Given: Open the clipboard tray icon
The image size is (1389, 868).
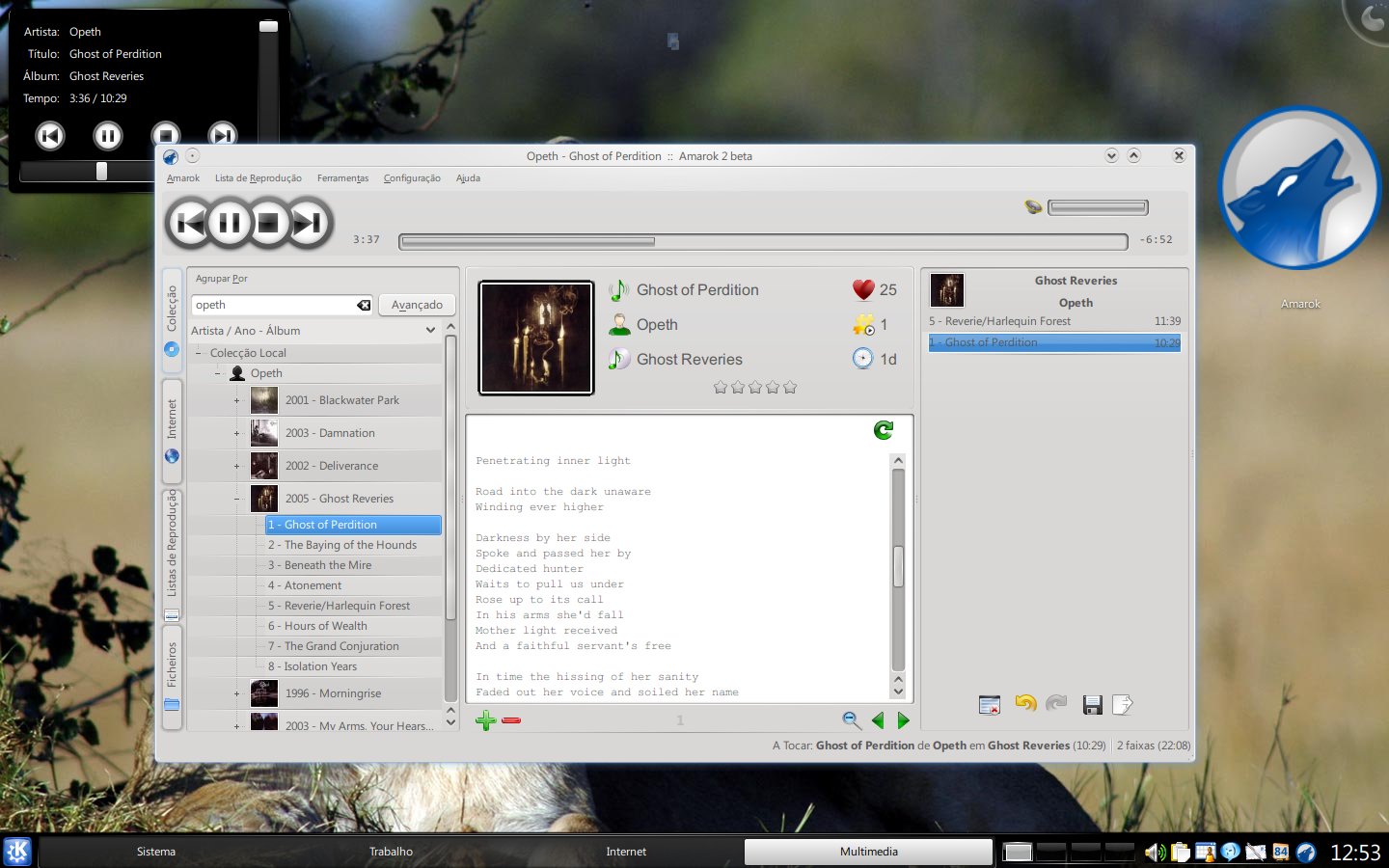Looking at the screenshot, I should [x=1181, y=852].
